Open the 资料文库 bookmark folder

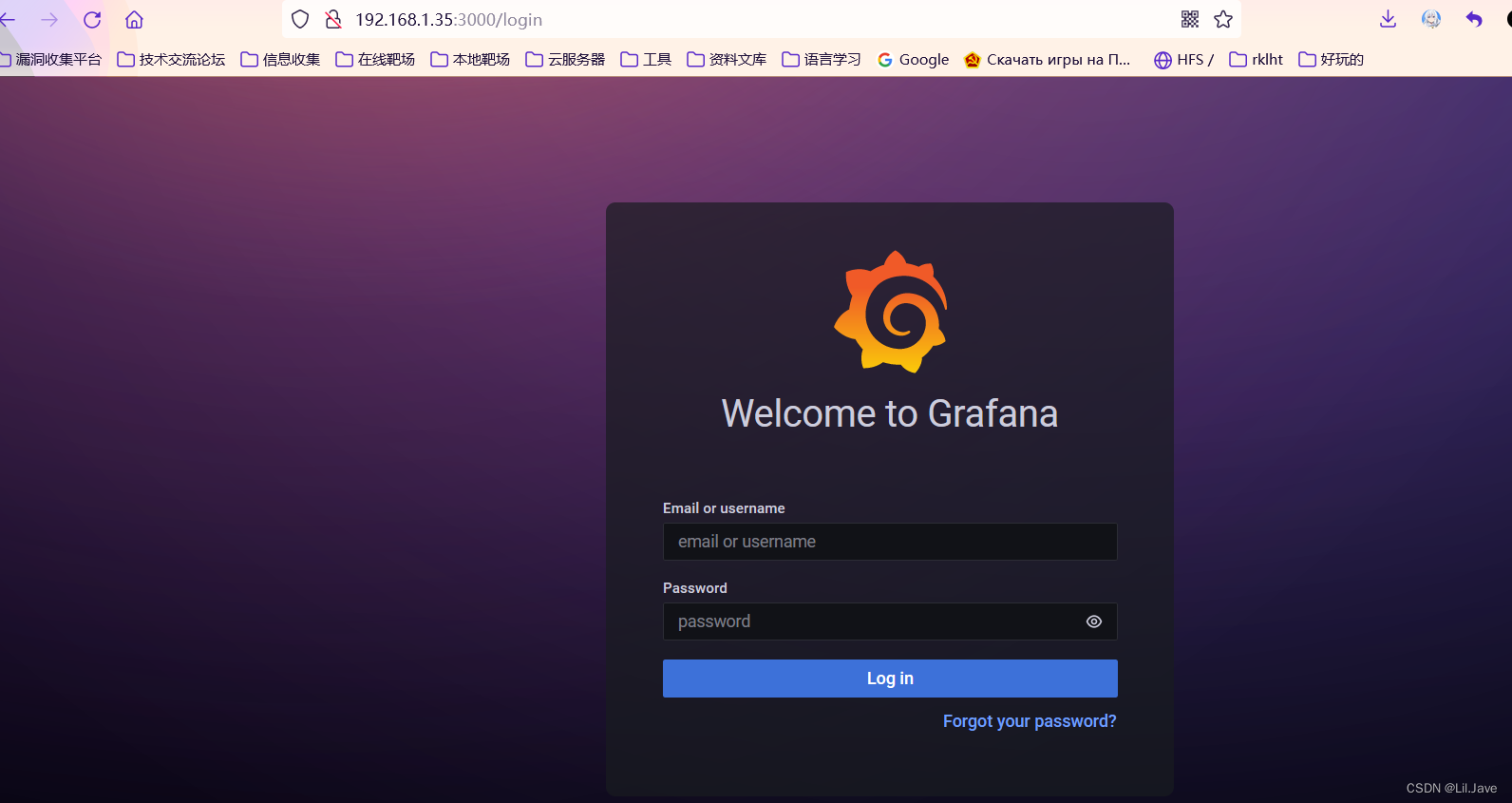pos(727,59)
